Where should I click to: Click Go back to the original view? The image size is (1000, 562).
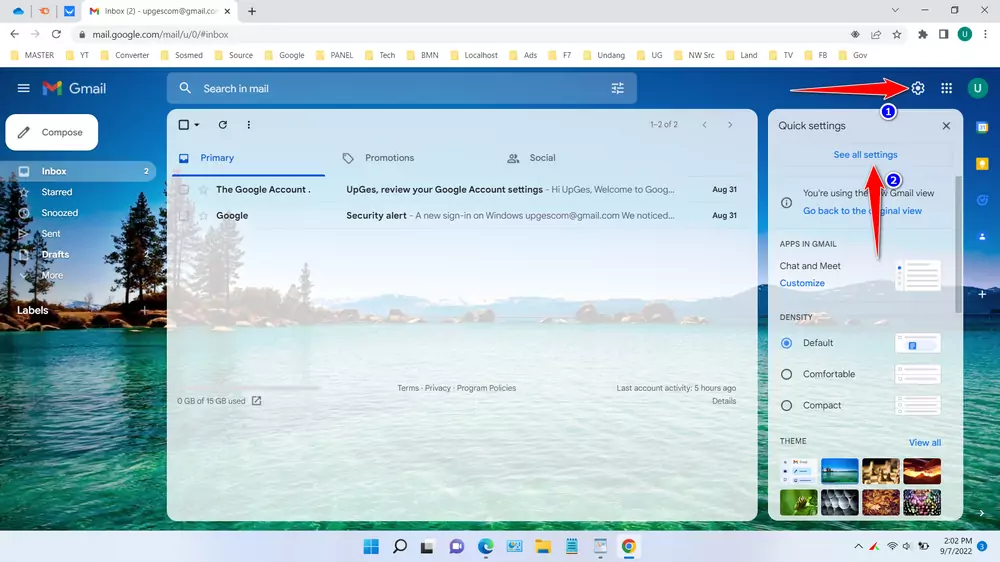[862, 211]
